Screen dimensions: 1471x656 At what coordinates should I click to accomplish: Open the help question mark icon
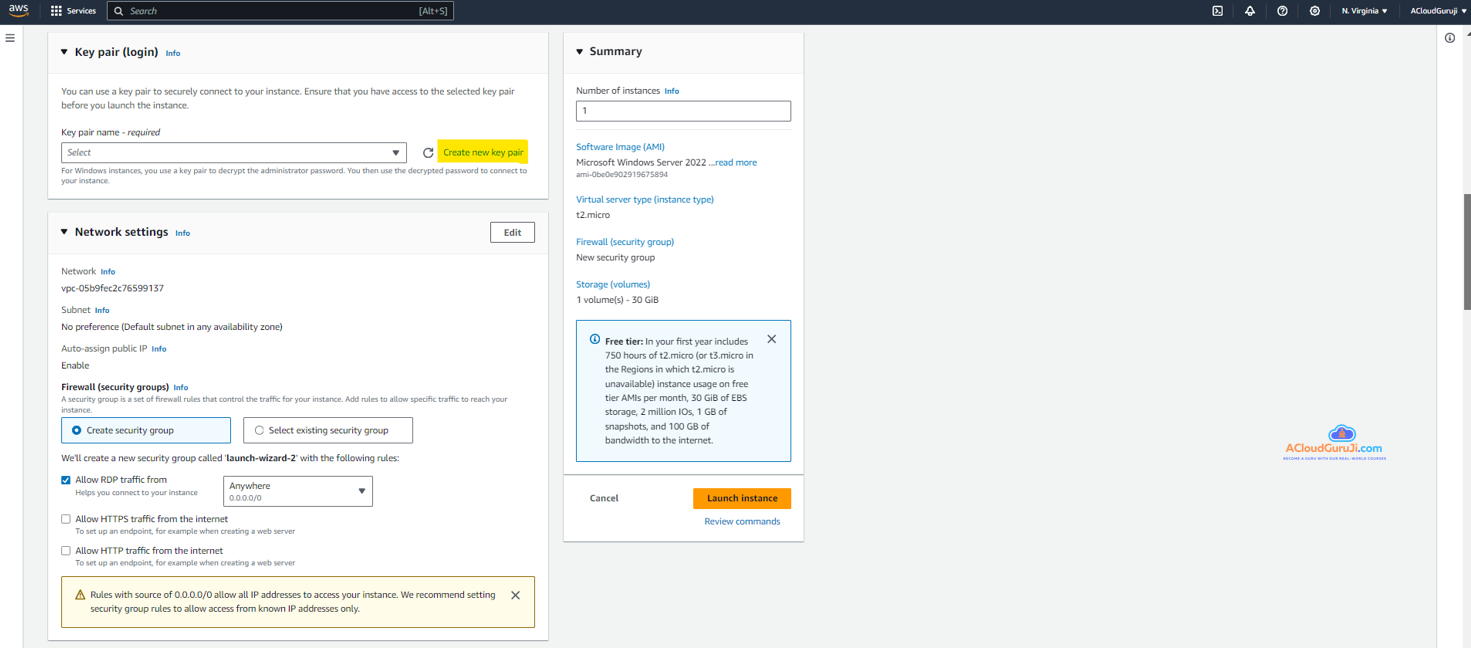(x=1282, y=11)
